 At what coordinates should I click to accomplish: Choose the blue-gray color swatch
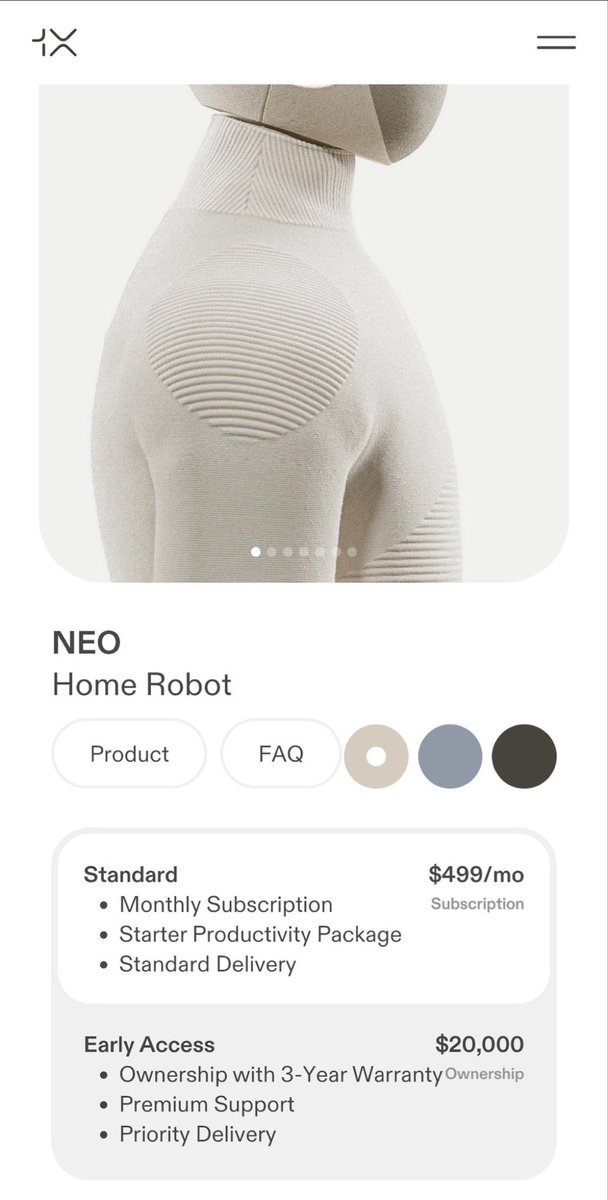click(450, 756)
